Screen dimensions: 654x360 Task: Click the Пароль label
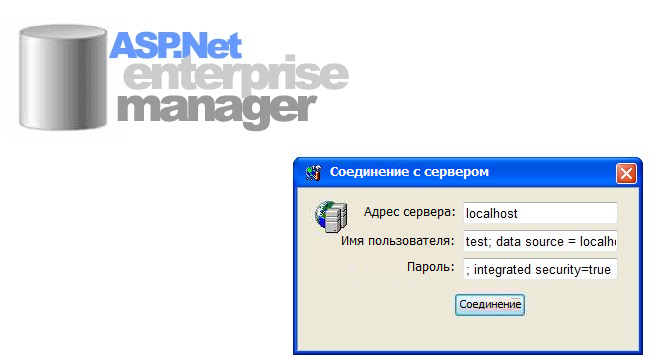430,267
